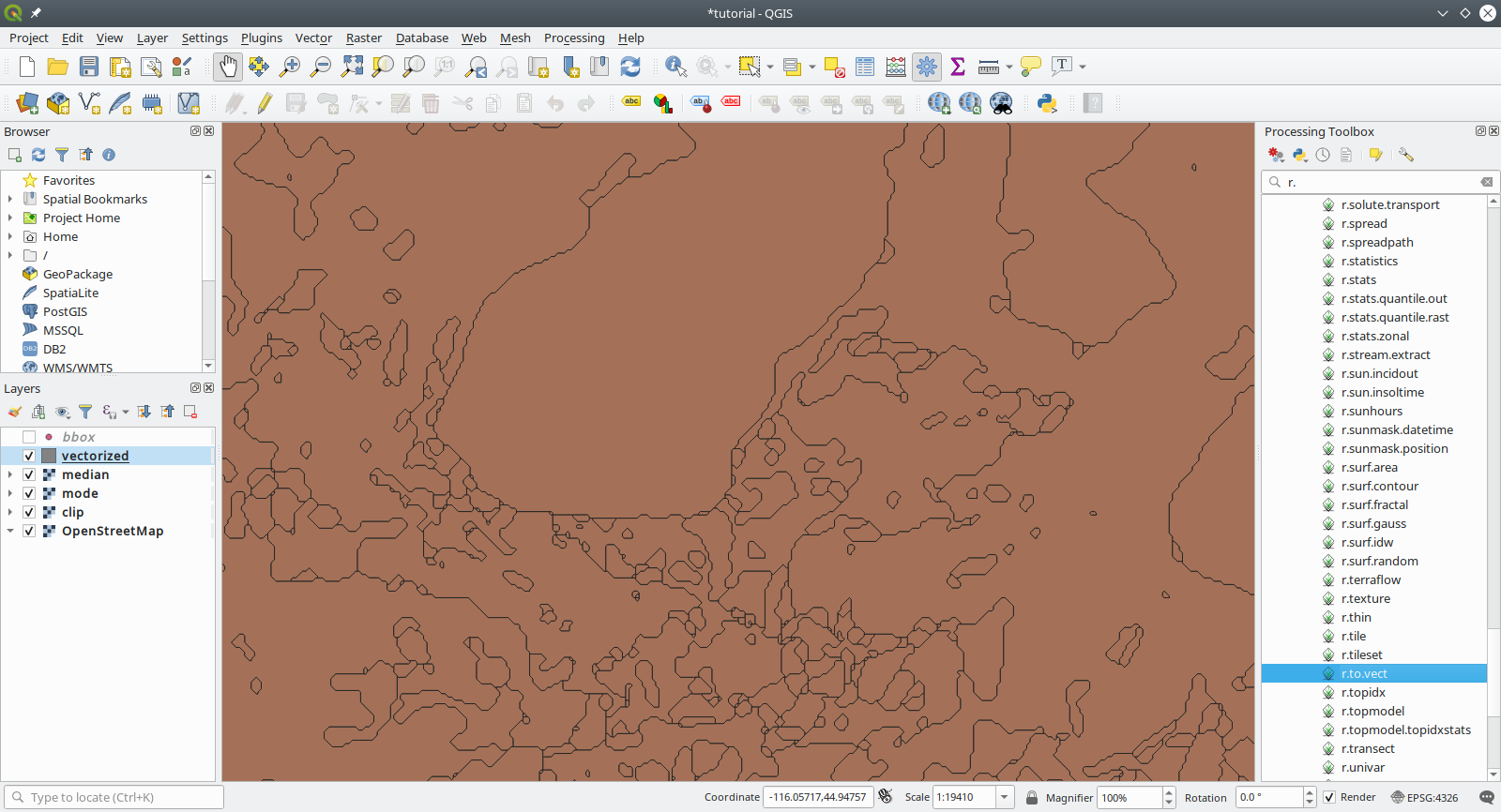Expand the Home folder node
Image resolution: width=1501 pixels, height=812 pixels.
coord(10,236)
